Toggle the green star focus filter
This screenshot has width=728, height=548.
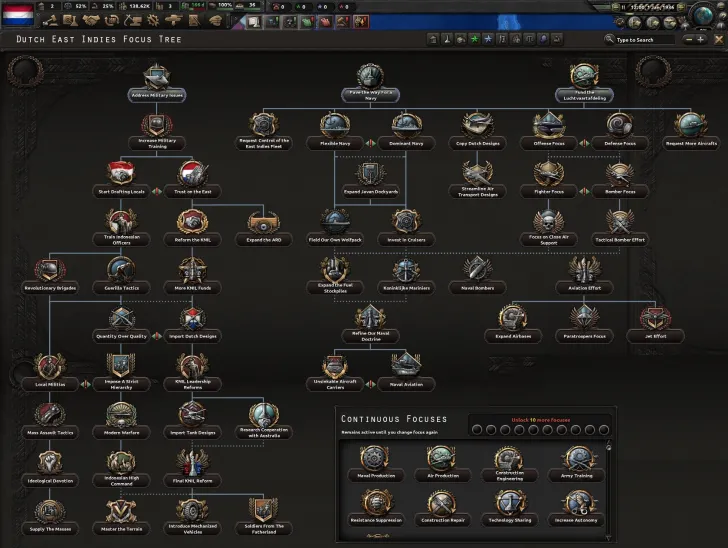[473, 40]
